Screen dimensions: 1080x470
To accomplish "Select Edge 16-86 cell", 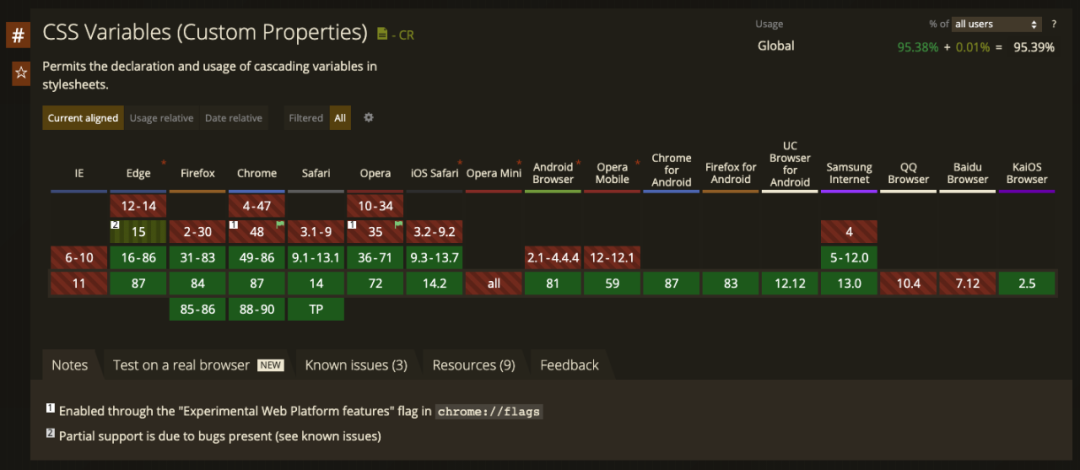I will [138, 258].
